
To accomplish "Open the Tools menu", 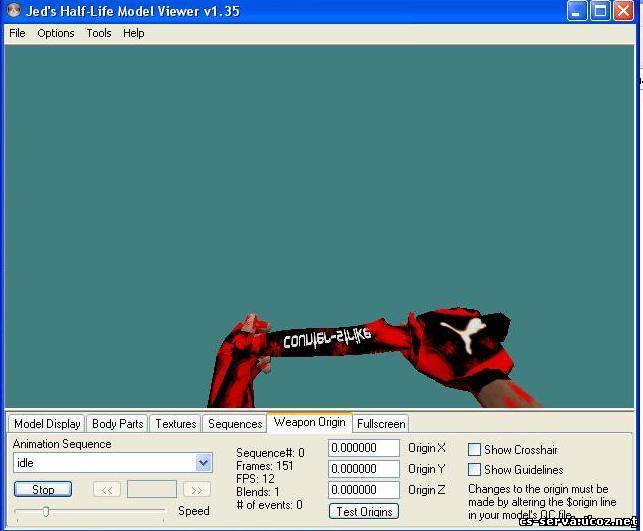I will 99,33.
